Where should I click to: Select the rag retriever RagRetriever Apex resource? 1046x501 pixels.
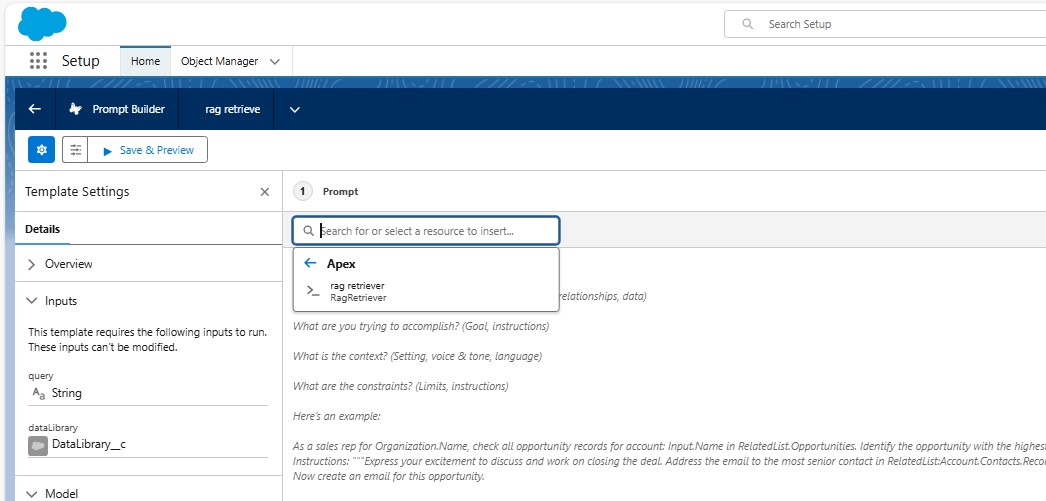(426, 292)
